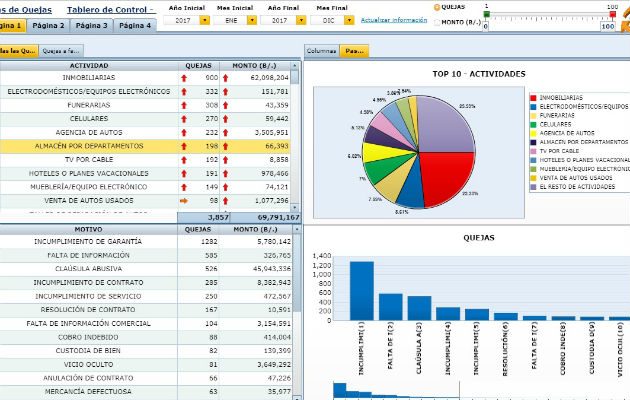Open the Año Inicial dropdown
The height and width of the screenshot is (400, 630).
tap(205, 20)
